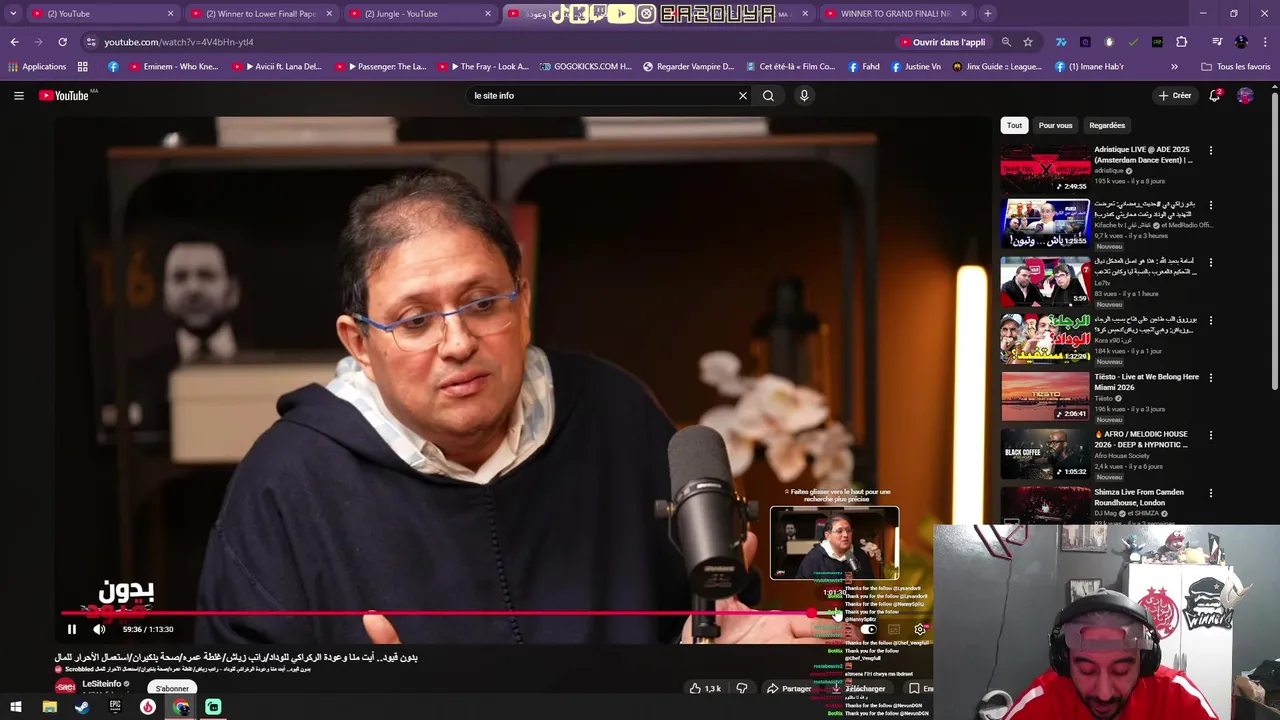Screen dimensions: 1280x720
Task: Open options menu for the Kifache tv video
Action: [x=1211, y=205]
